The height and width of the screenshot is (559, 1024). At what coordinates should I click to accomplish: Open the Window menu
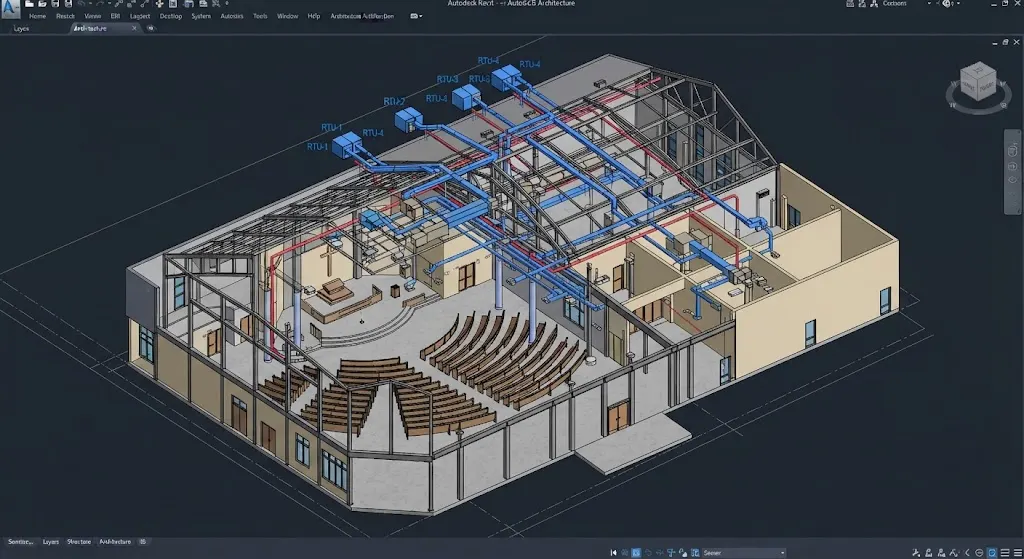pyautogui.click(x=287, y=16)
